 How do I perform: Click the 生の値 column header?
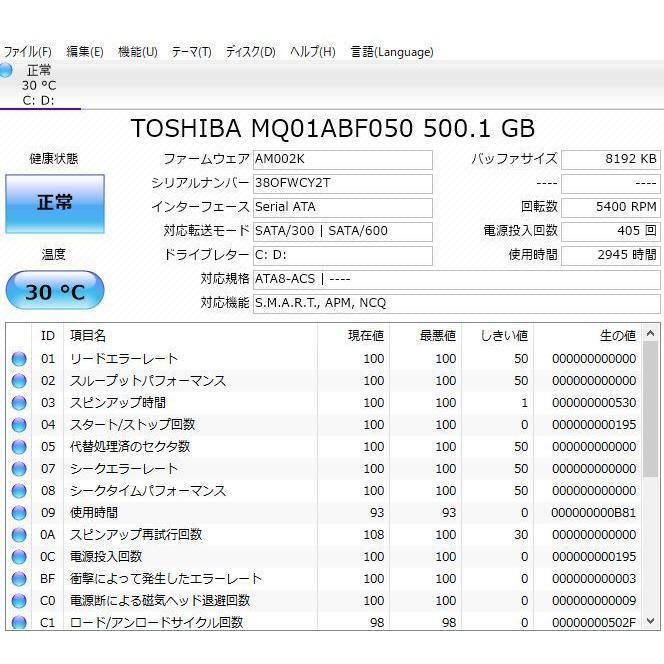pos(587,336)
